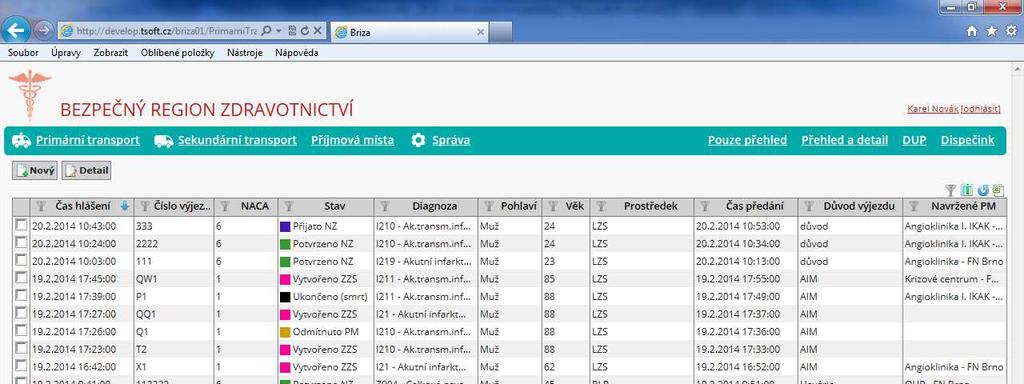Tick the checkbox for row 333
The image size is (1024, 384).
coord(22,225)
